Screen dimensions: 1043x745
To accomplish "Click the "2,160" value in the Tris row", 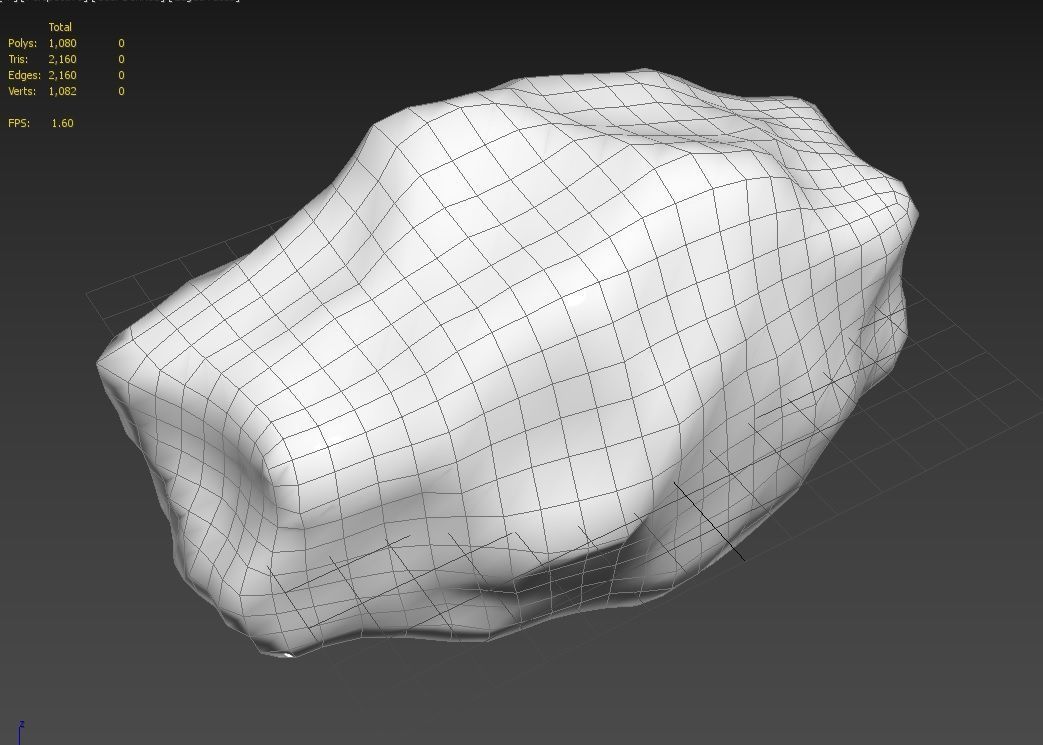I will coord(63,59).
